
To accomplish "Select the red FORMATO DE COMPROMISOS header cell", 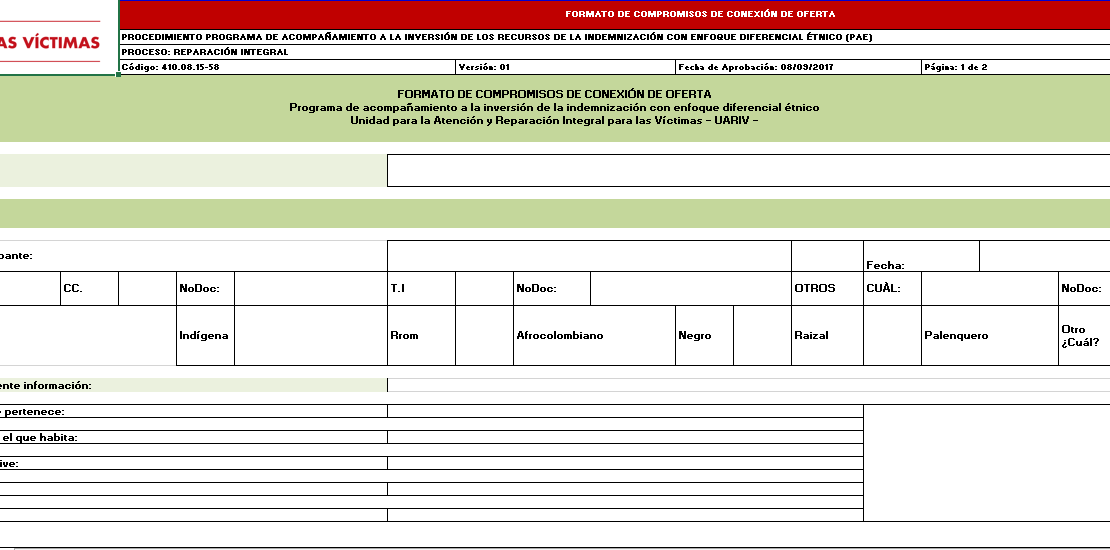I will [614, 14].
